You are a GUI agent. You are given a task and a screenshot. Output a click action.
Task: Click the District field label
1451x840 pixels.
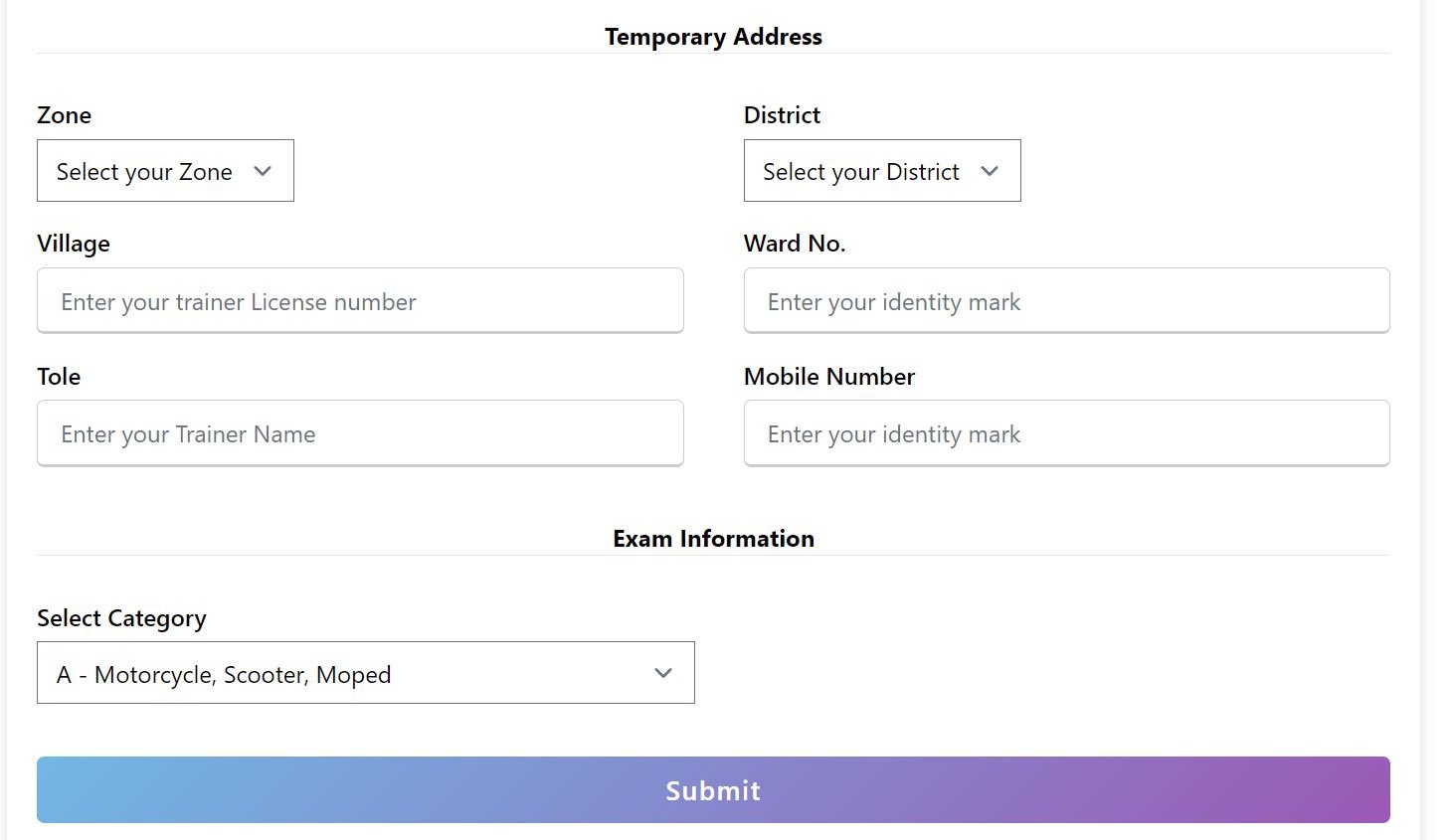click(782, 115)
